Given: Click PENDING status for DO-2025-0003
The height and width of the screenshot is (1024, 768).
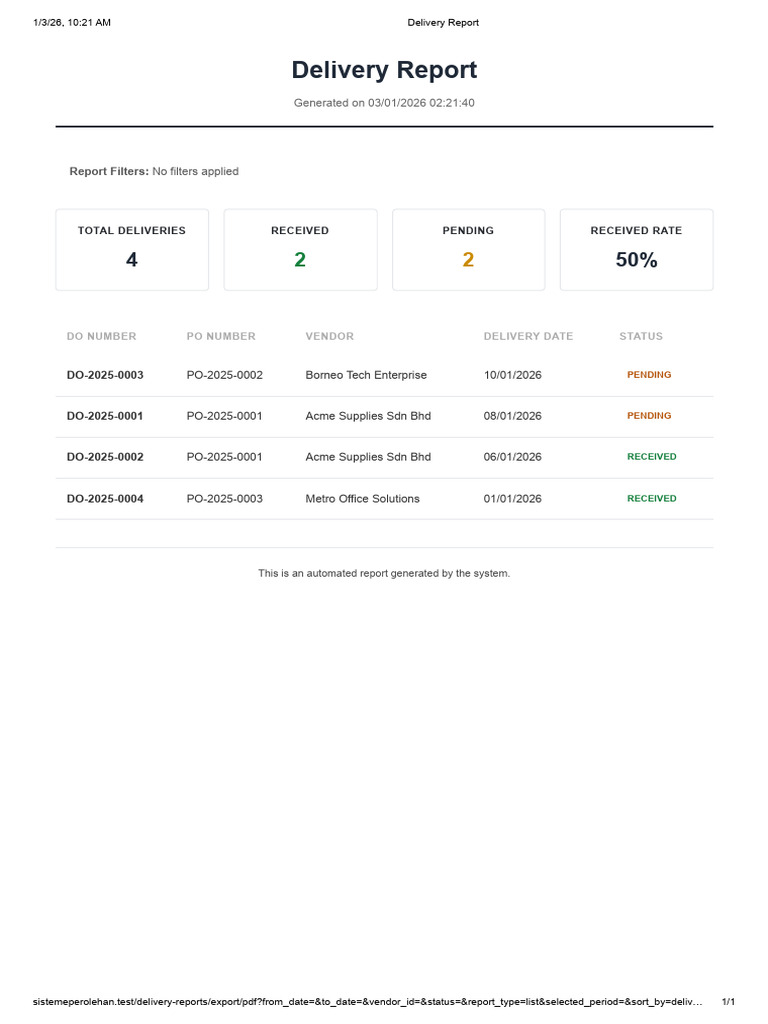Looking at the screenshot, I should point(649,375).
